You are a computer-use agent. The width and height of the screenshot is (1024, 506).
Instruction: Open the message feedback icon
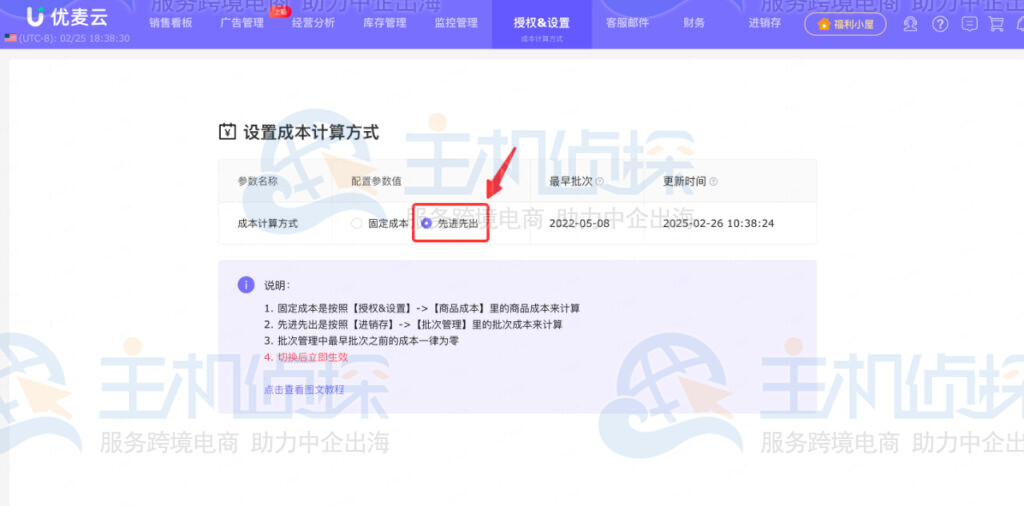click(970, 24)
